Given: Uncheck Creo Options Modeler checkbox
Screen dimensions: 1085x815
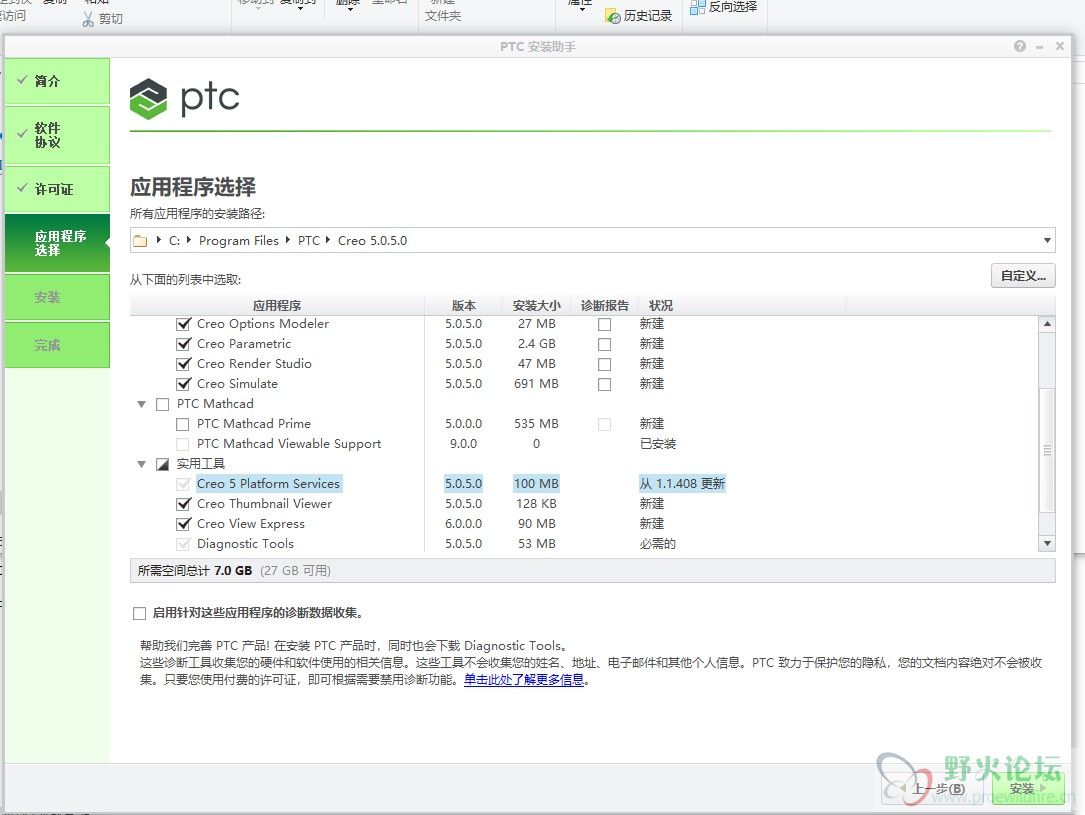Looking at the screenshot, I should coord(183,324).
